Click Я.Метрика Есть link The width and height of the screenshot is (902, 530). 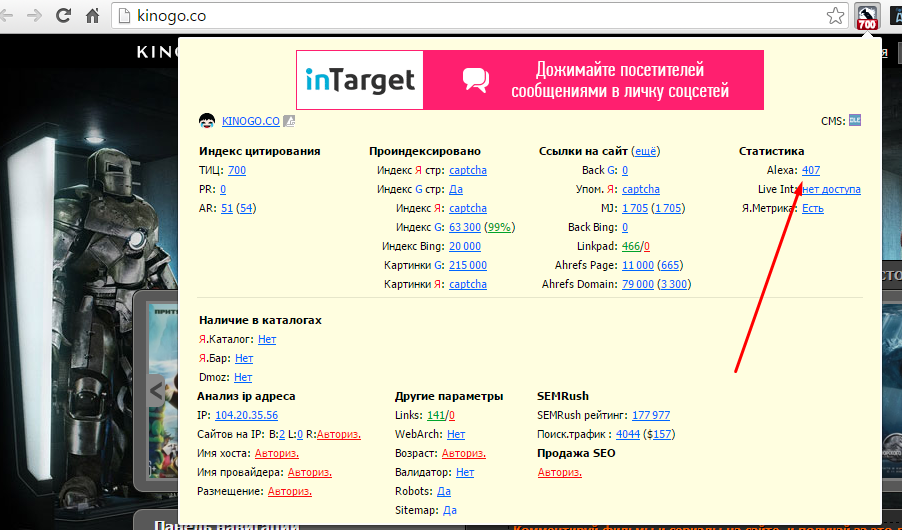(x=813, y=208)
